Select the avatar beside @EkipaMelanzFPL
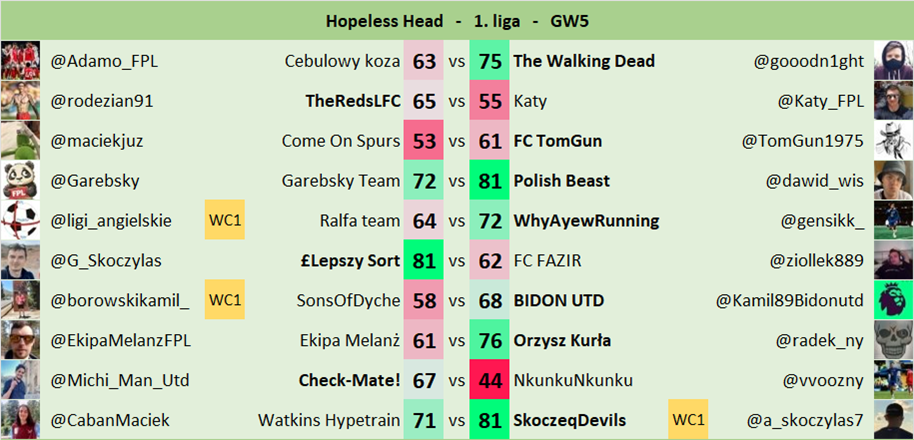This screenshot has height=440, width=914. pyautogui.click(x=20, y=340)
